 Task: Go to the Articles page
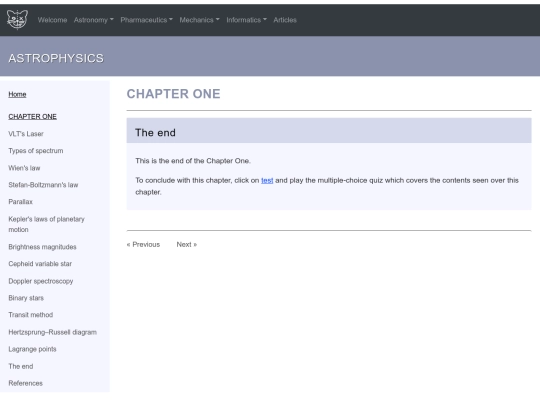[285, 20]
